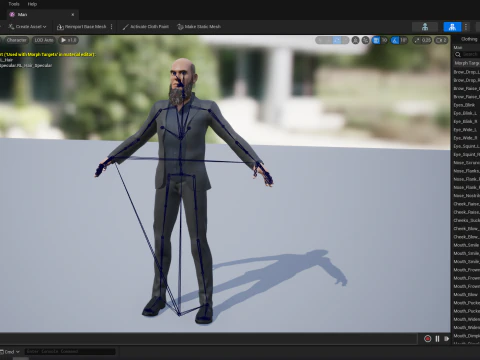Close the Man asset tab
Viewport: 480px width, 360px height.
point(73,15)
